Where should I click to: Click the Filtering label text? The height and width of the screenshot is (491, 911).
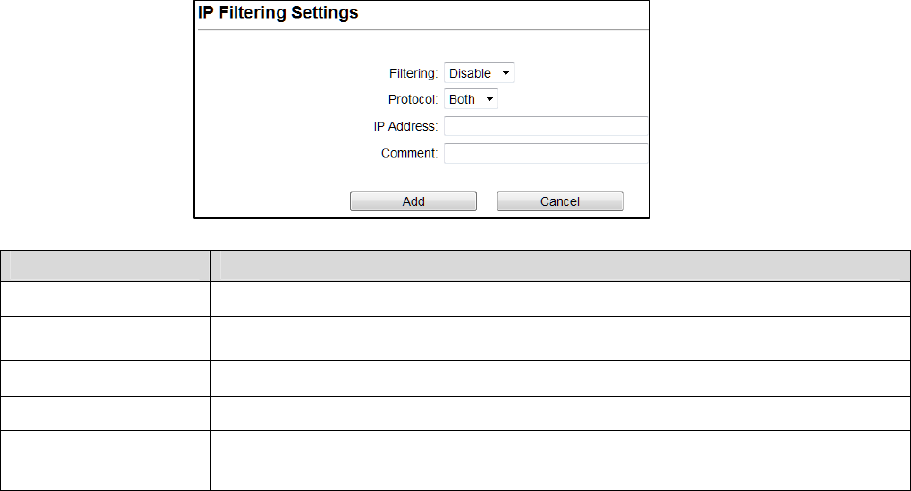pos(413,73)
